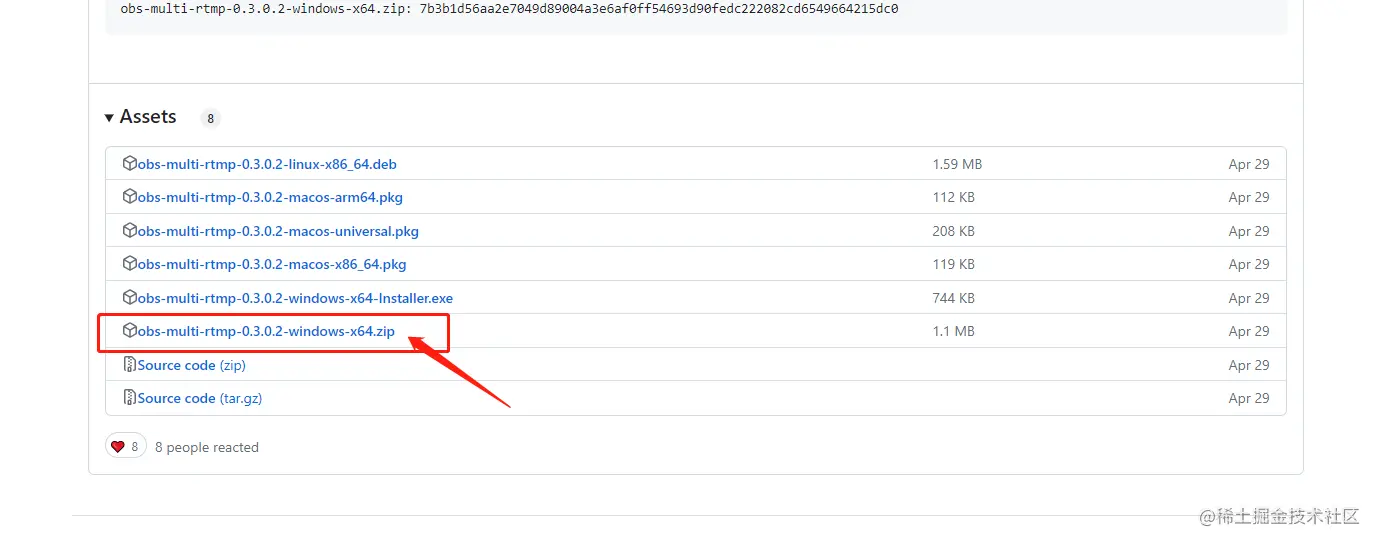Download obs-multi-rtmp-0.3.0.2-macos-universal.pkg
Viewport: 1377px width, 544px height.
click(x=278, y=231)
